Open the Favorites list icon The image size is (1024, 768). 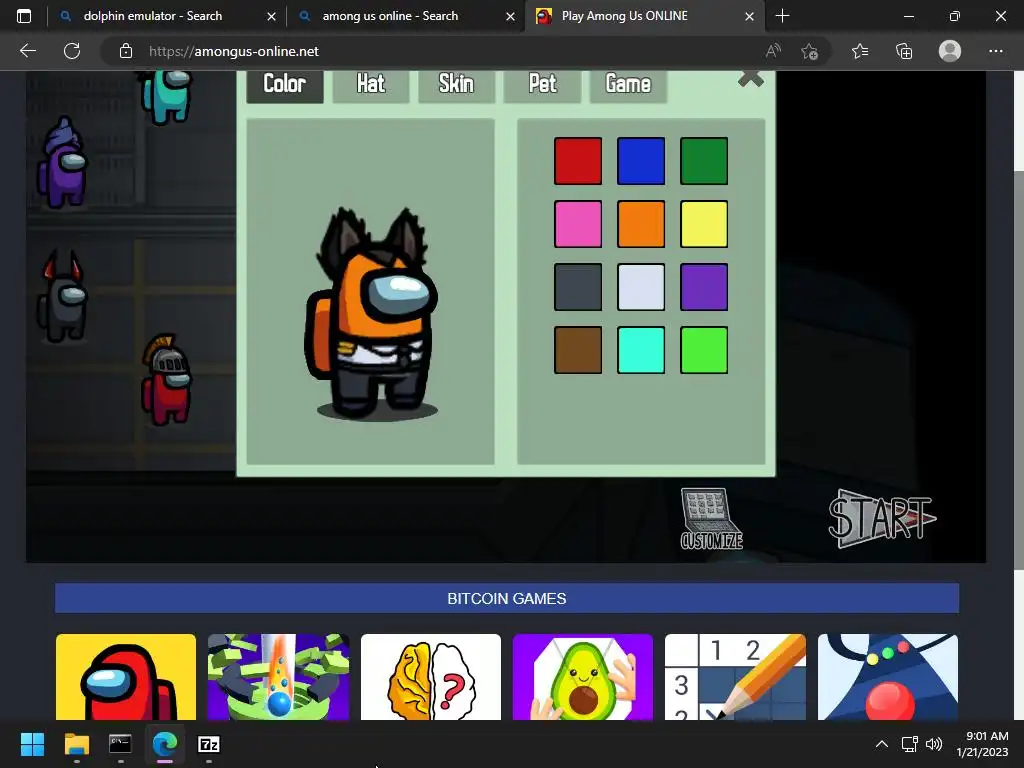point(860,51)
